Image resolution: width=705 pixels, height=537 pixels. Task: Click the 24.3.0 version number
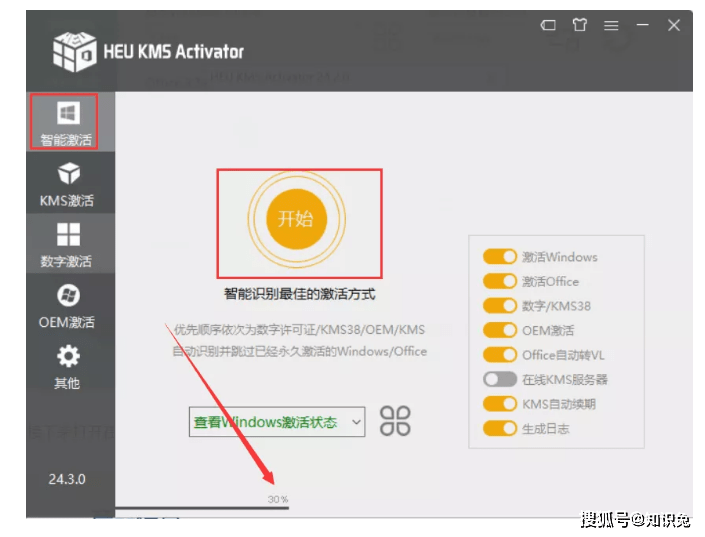click(67, 479)
